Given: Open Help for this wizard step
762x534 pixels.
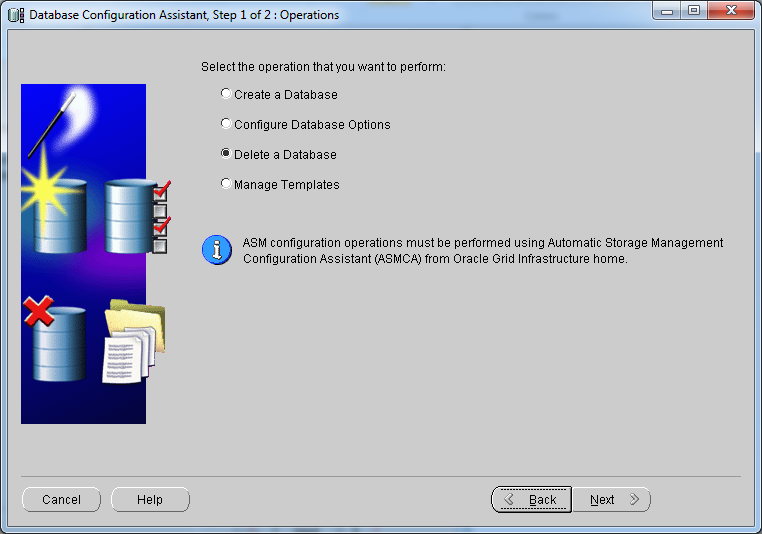Looking at the screenshot, I should [150, 500].
